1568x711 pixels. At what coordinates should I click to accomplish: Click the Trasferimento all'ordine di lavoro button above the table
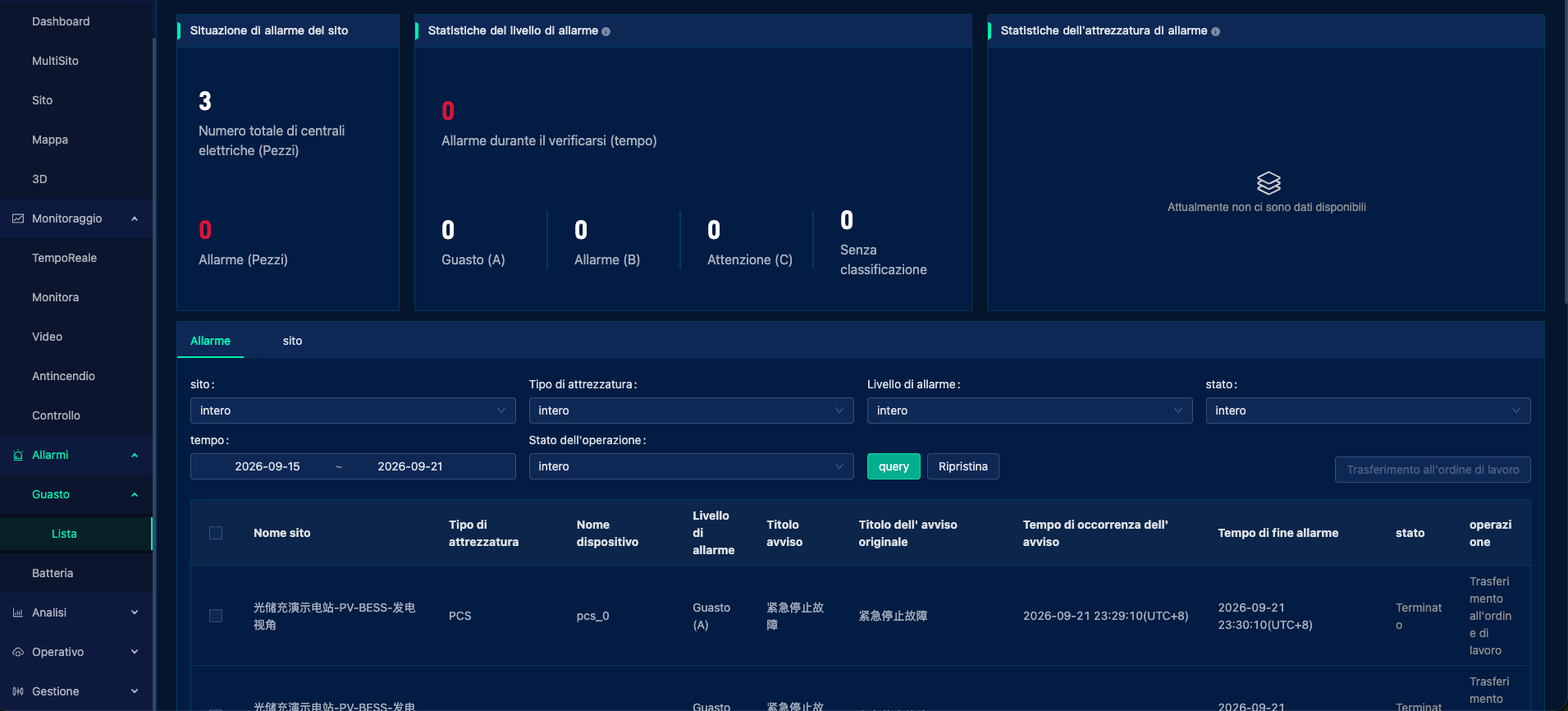[1433, 470]
